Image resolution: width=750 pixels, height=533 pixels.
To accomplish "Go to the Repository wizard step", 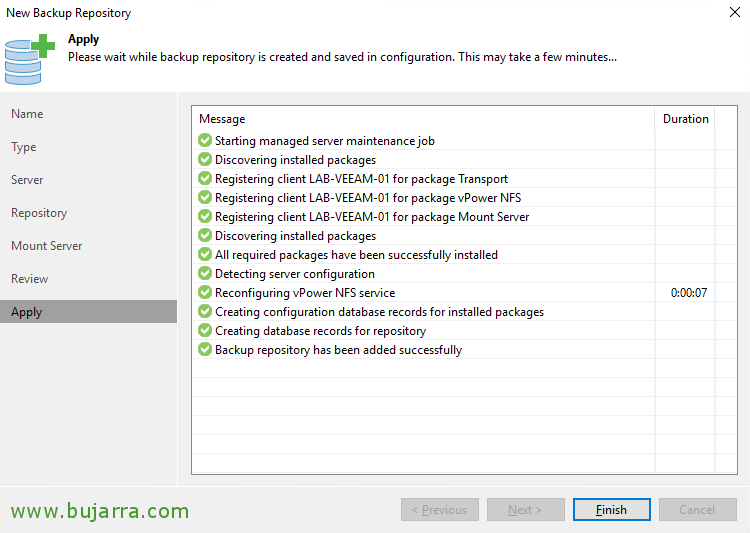I will (39, 213).
